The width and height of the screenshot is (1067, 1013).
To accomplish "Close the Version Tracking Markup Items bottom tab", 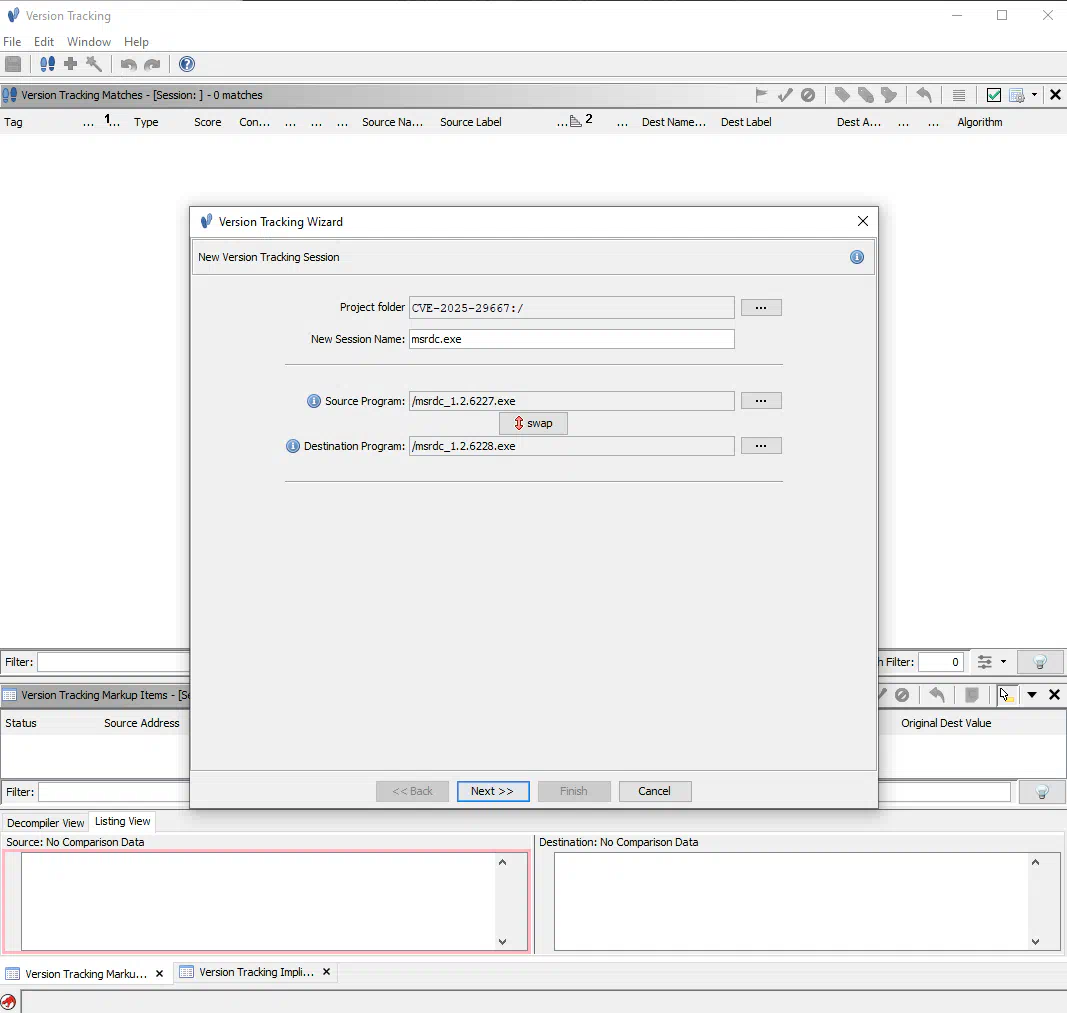I will [159, 974].
